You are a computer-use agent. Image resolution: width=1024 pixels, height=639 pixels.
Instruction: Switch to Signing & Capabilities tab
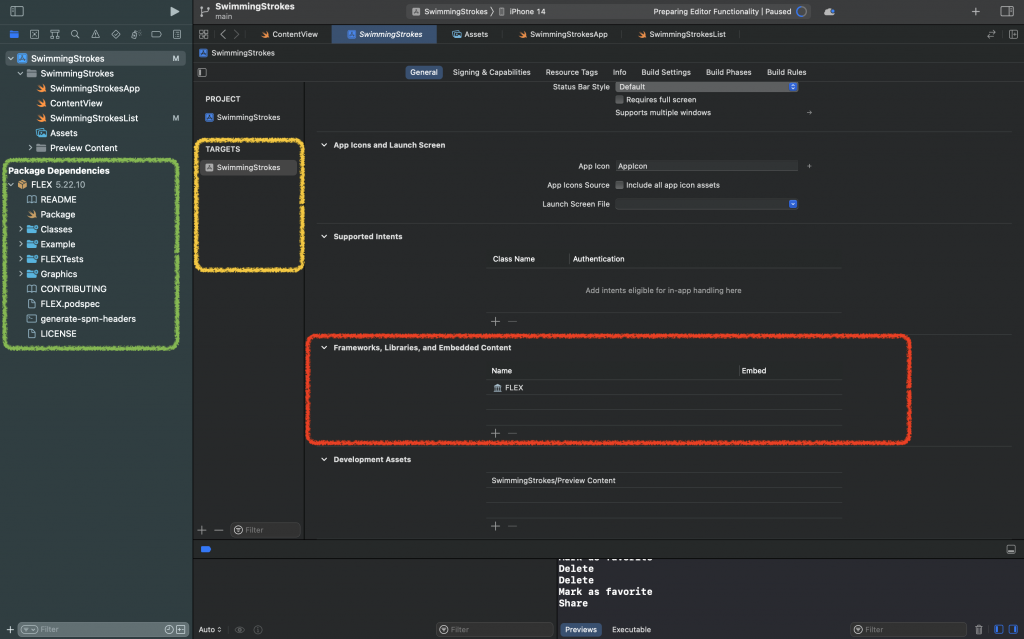[x=491, y=73]
